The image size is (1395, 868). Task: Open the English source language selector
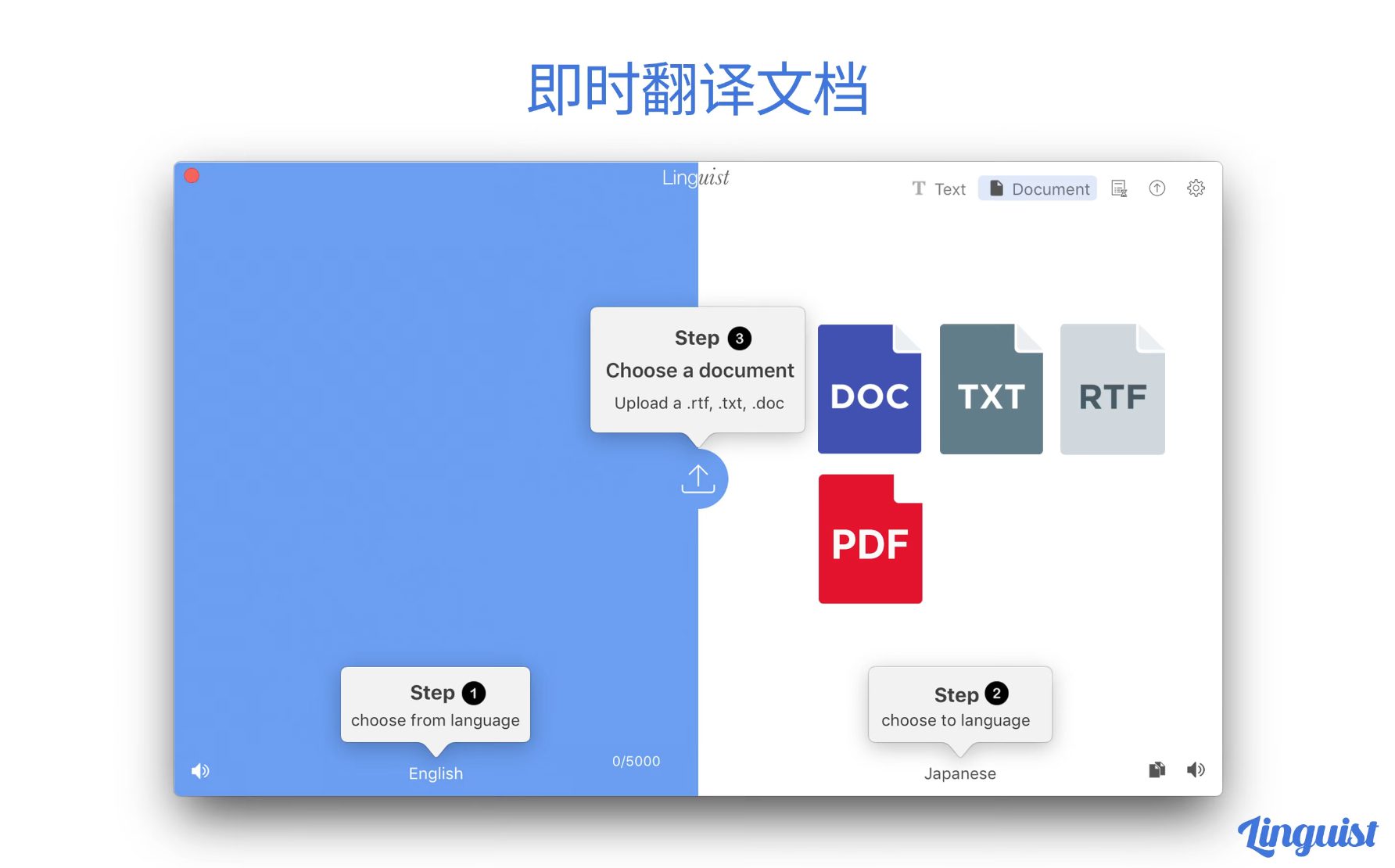(436, 773)
